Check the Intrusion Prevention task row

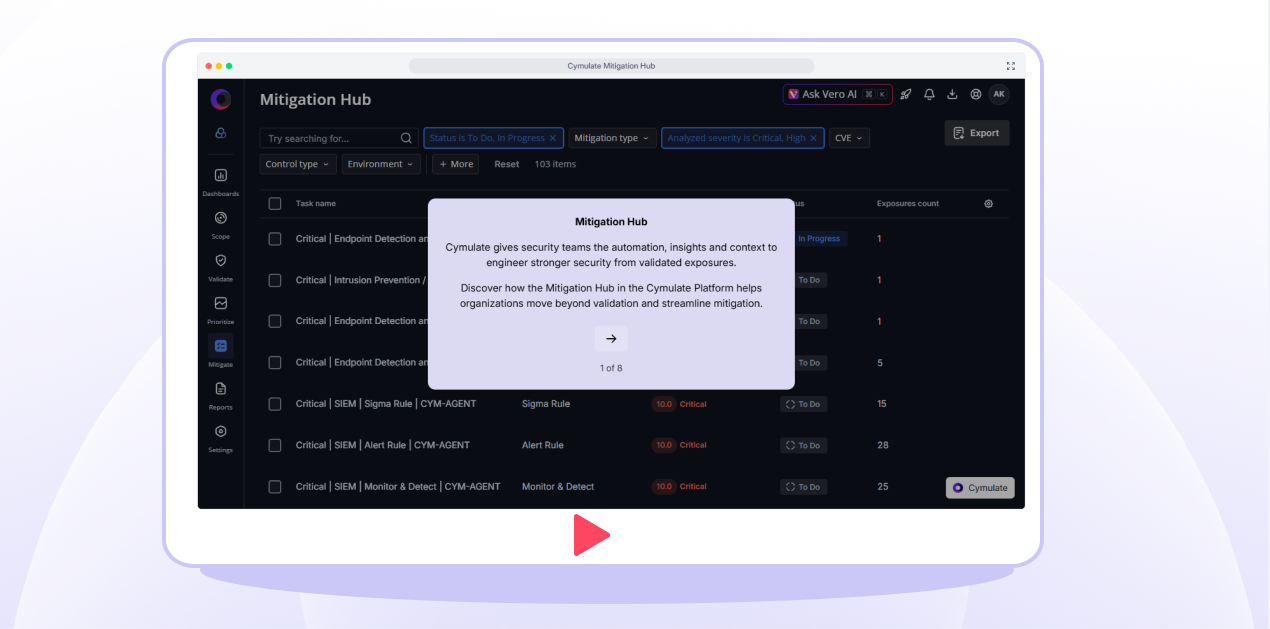coord(275,280)
